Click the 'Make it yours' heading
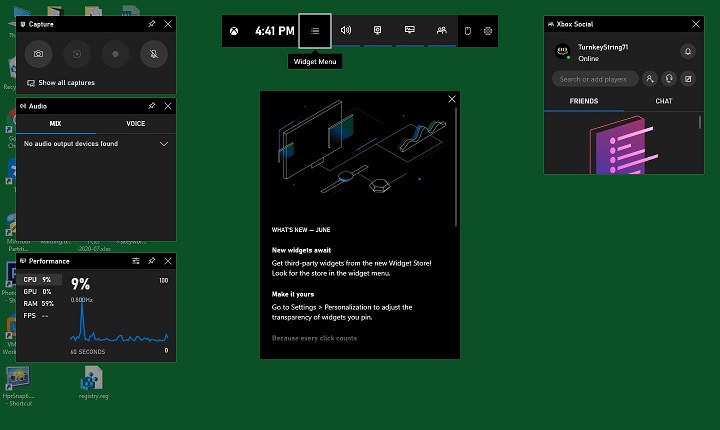 pos(293,294)
